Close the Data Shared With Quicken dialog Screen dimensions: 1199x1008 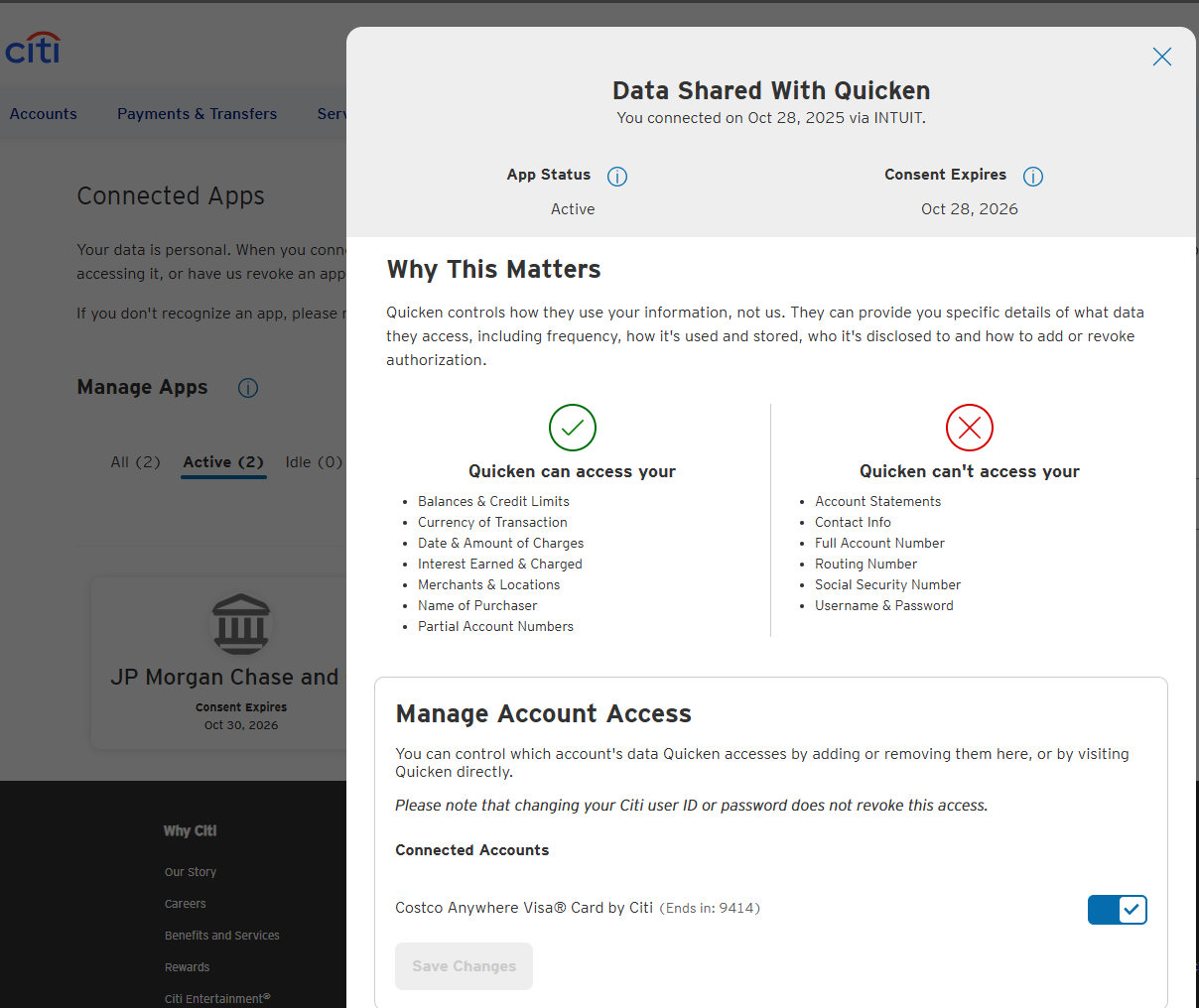tap(1162, 57)
